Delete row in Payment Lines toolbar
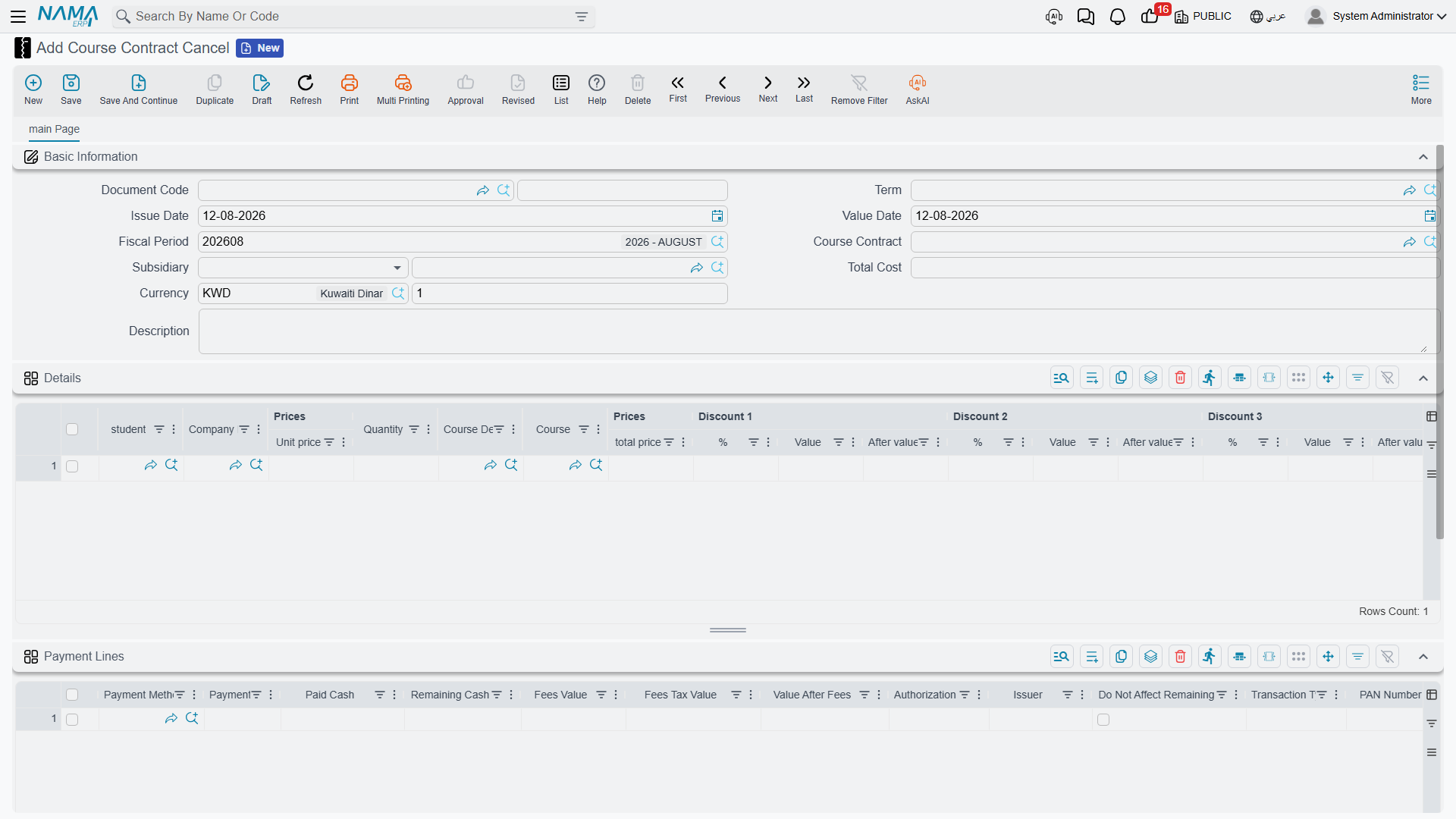The width and height of the screenshot is (1456, 819). pyautogui.click(x=1181, y=657)
